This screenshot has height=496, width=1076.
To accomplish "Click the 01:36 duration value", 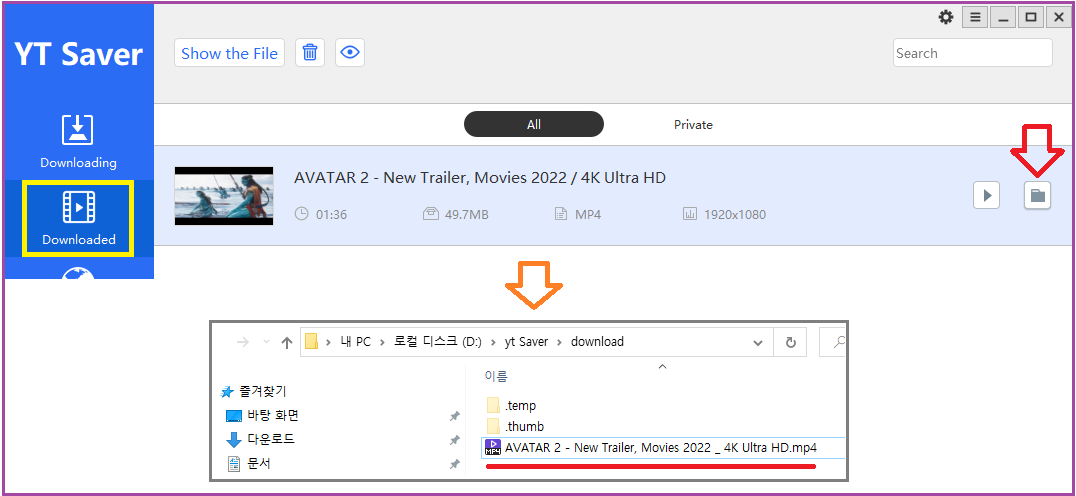I will point(331,215).
